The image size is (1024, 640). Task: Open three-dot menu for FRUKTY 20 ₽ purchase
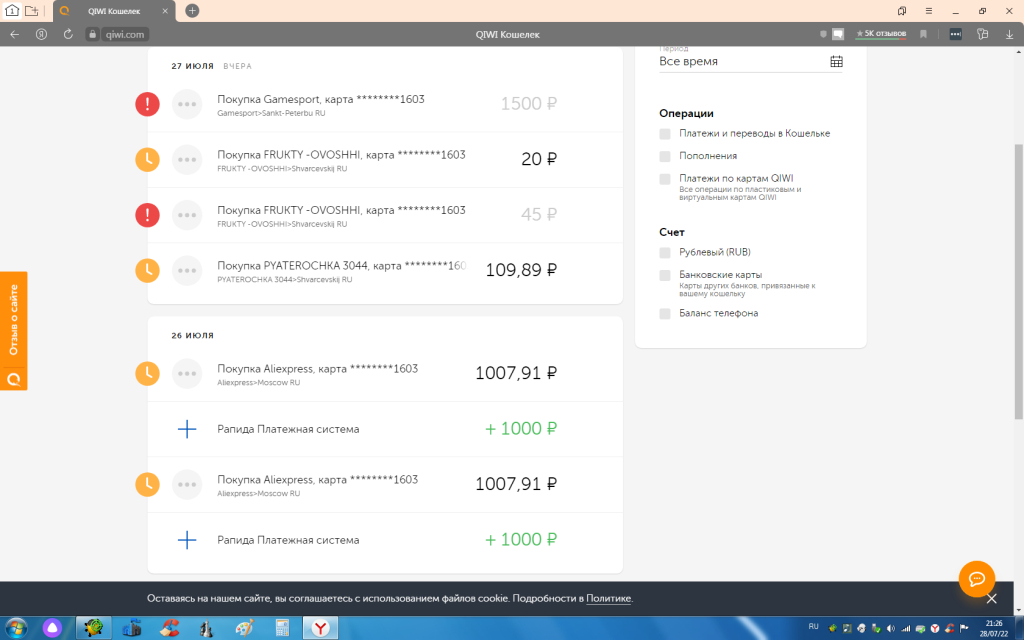click(187, 159)
